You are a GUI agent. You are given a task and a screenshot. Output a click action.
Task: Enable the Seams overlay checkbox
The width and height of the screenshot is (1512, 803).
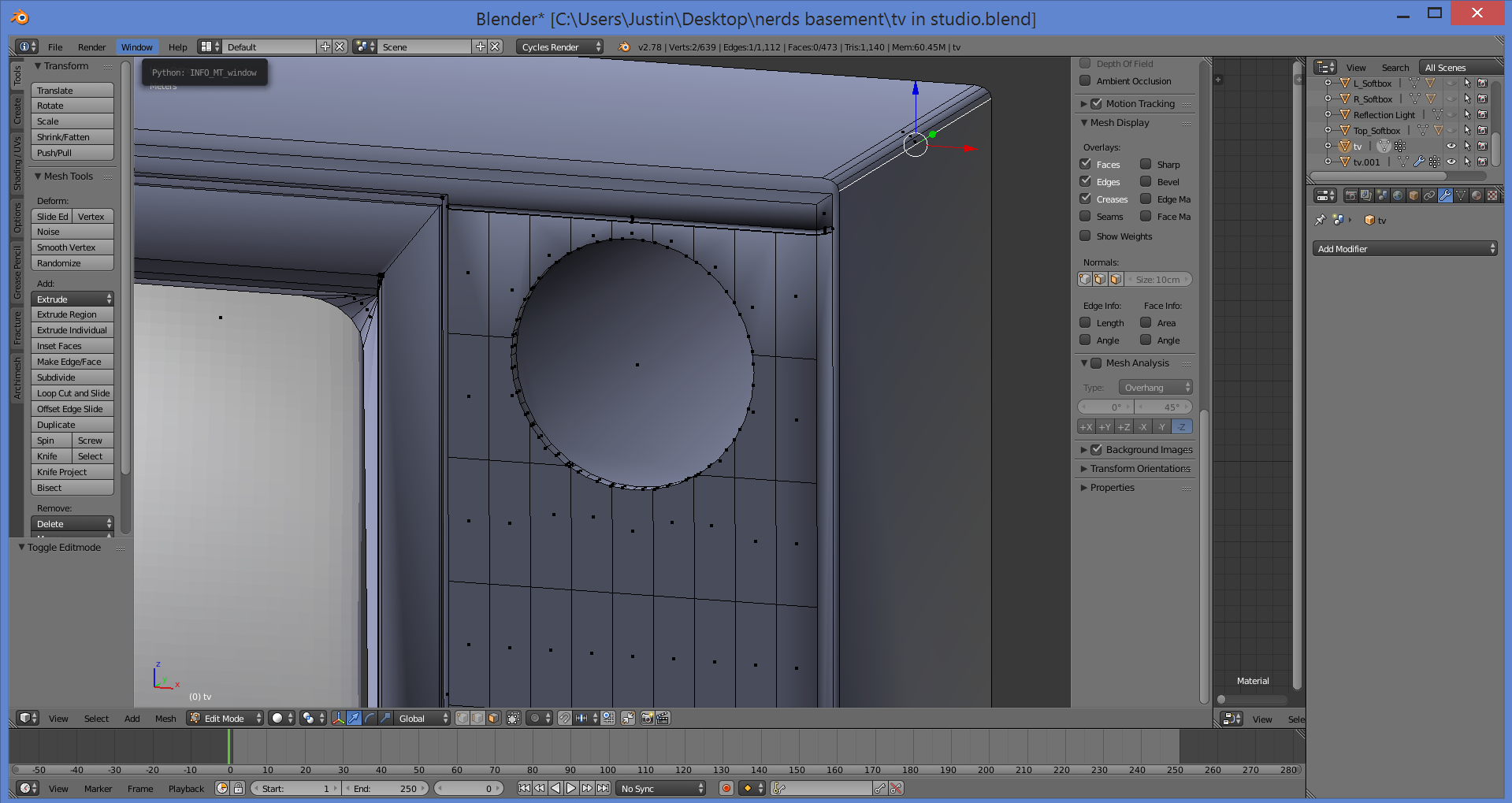[1085, 216]
